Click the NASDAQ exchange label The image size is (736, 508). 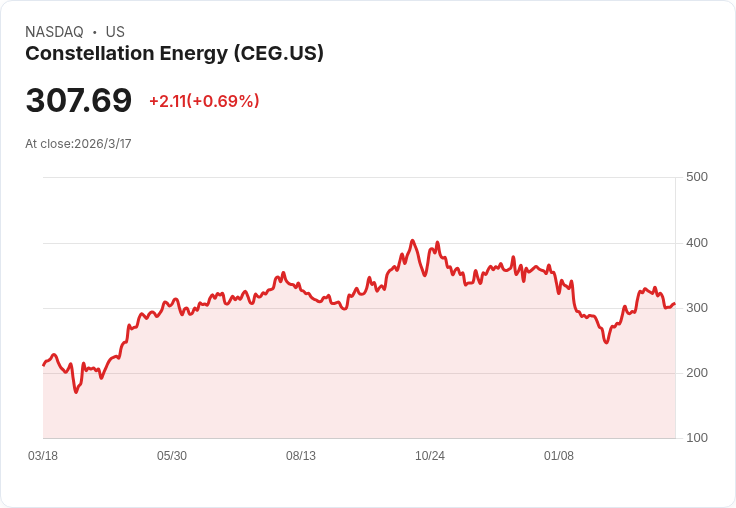[54, 32]
